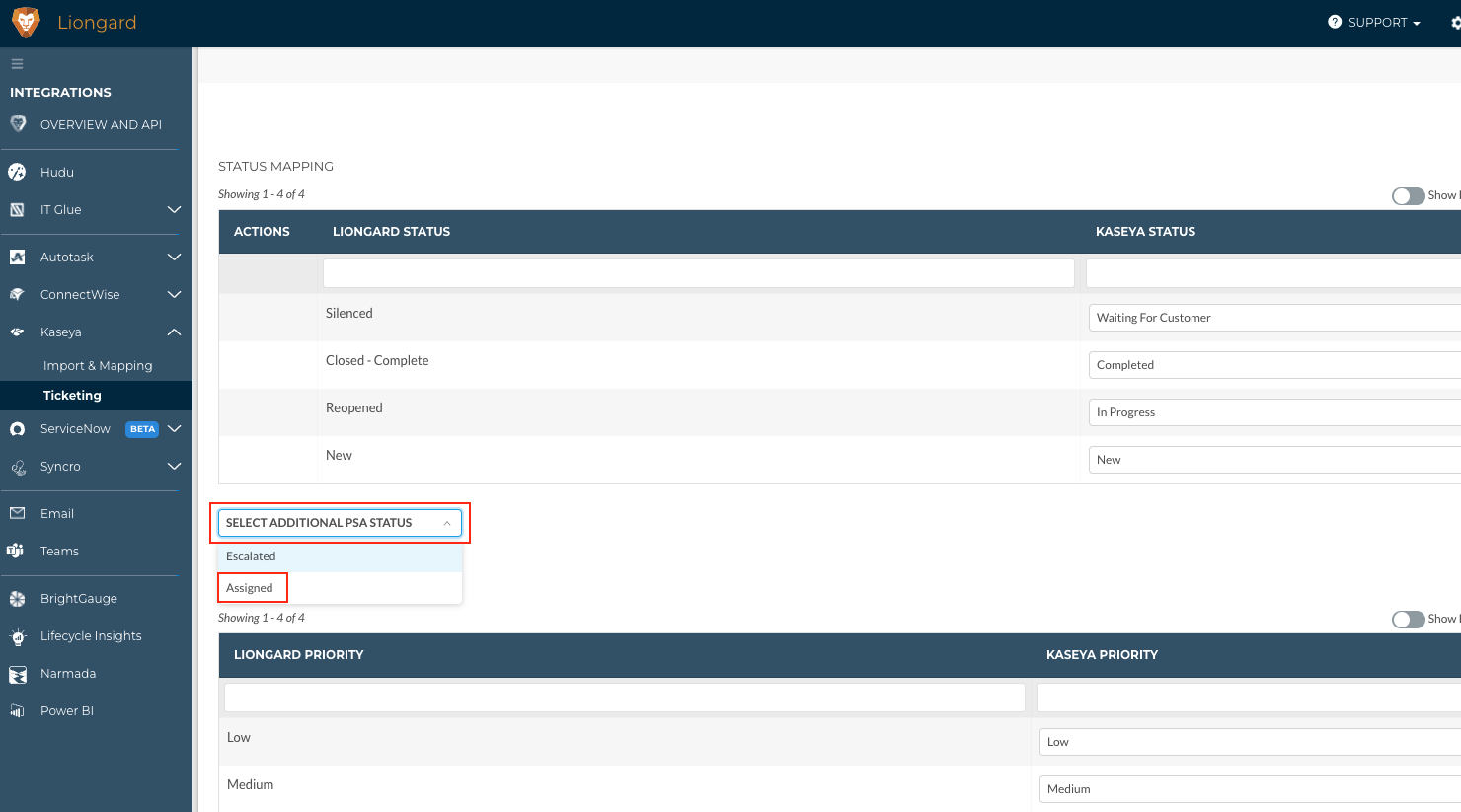The width and height of the screenshot is (1461, 812).
Task: Sort by Kaseya Priority column header
Action: [x=1102, y=655]
